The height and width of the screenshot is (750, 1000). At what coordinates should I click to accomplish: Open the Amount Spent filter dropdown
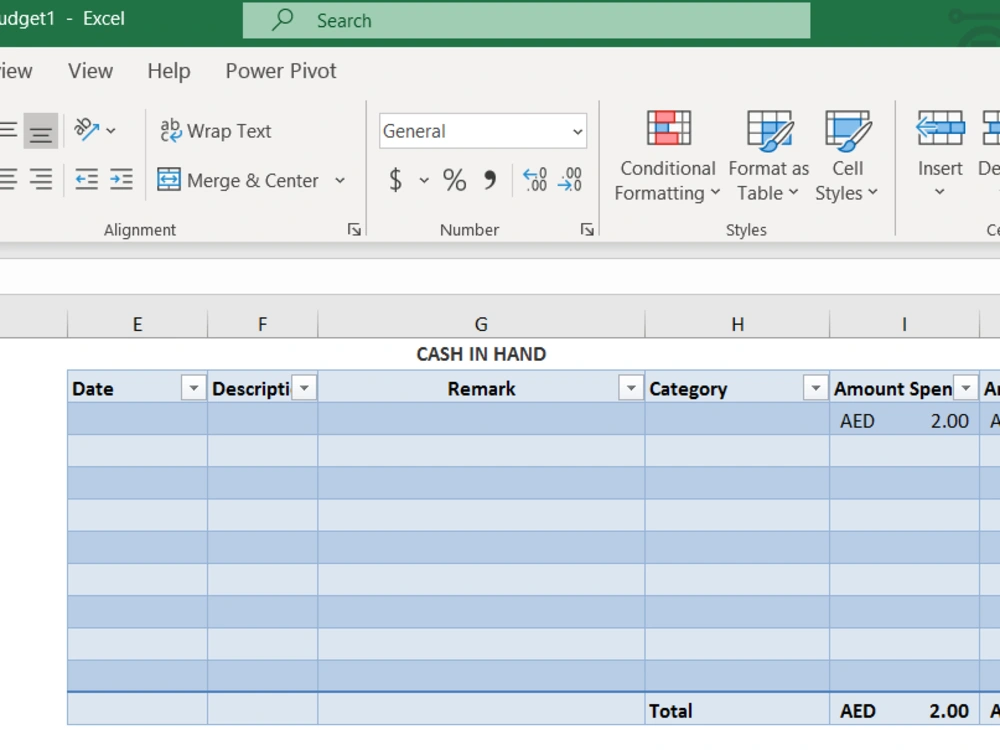pyautogui.click(x=966, y=388)
